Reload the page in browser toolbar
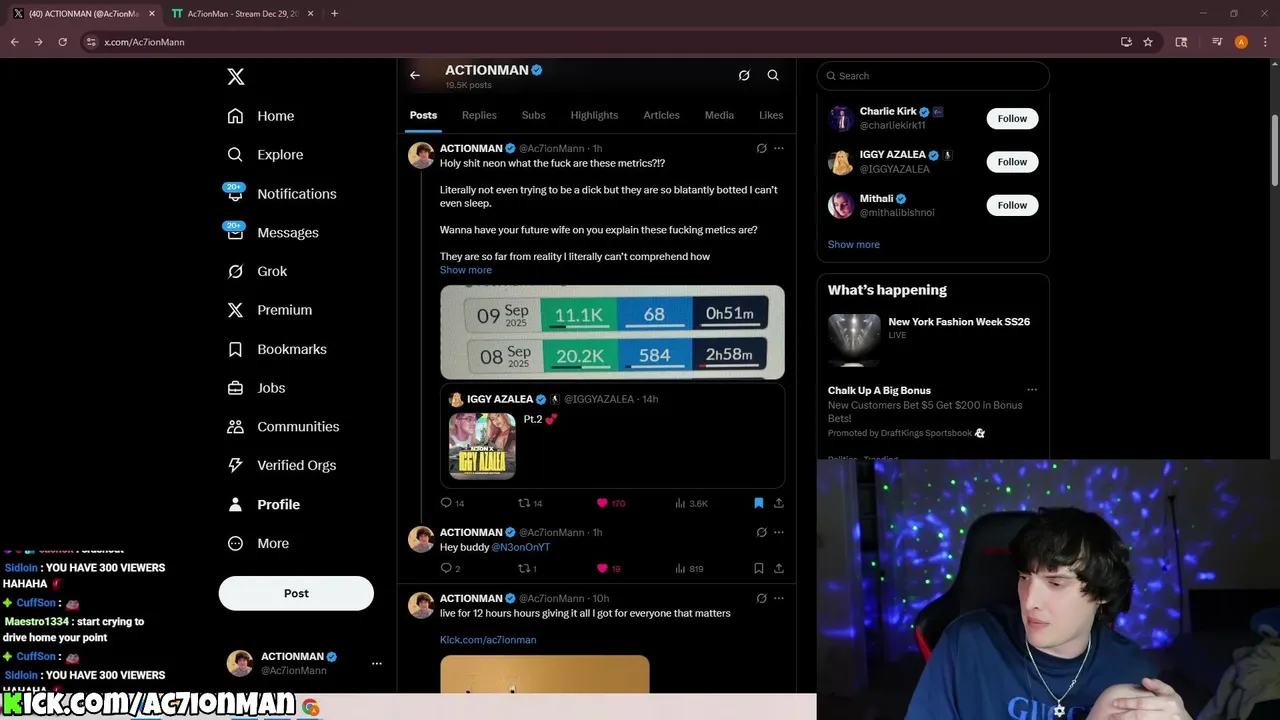This screenshot has width=1280, height=720. (x=62, y=42)
